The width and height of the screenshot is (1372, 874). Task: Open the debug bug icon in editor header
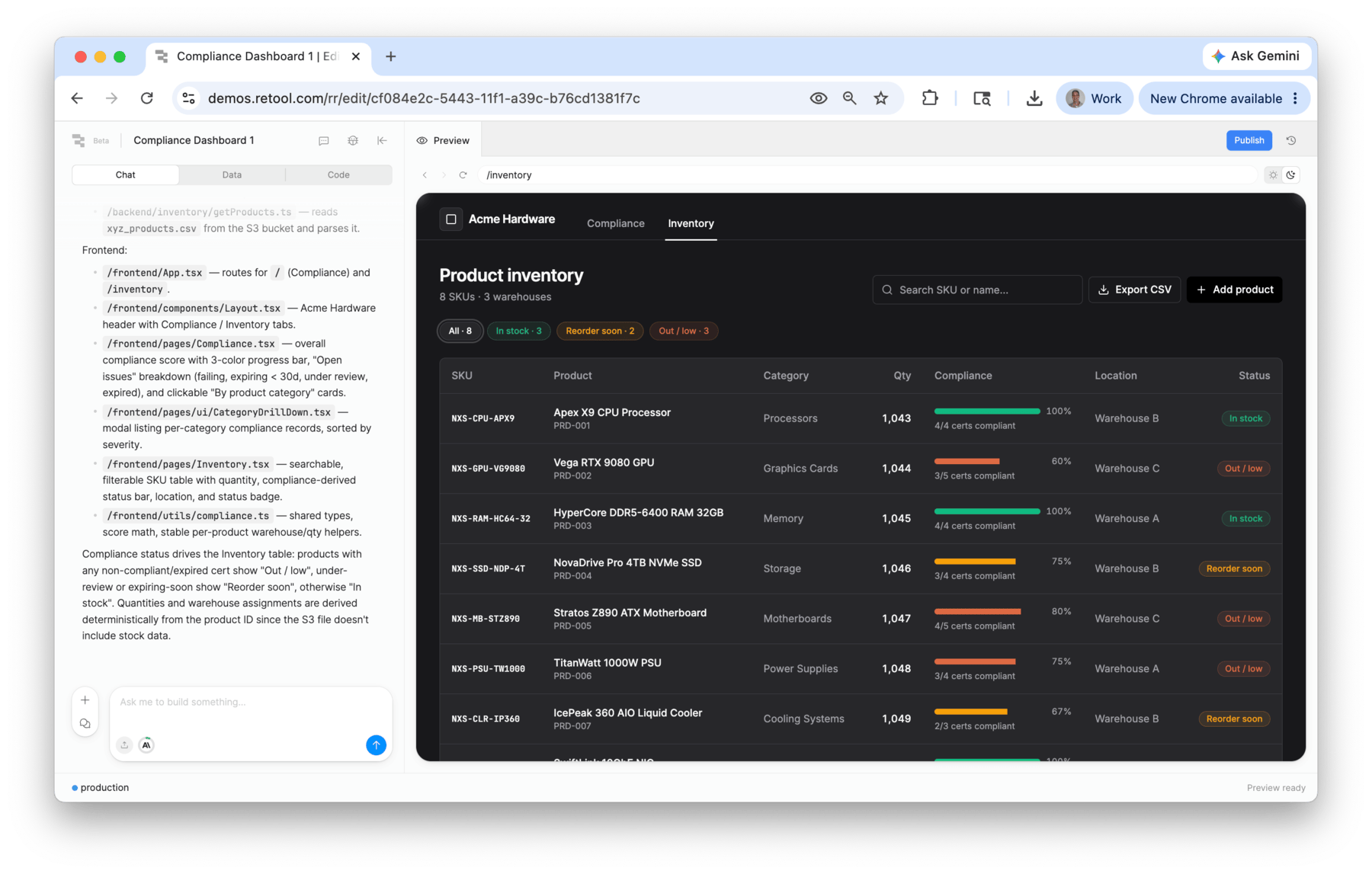(353, 140)
